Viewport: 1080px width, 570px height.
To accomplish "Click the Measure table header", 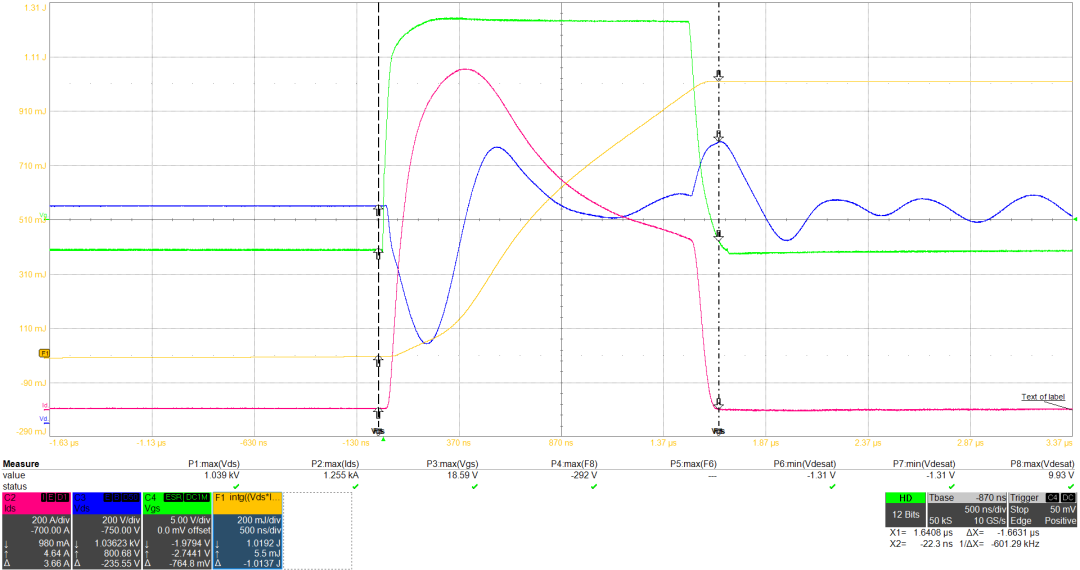I will pos(21,464).
